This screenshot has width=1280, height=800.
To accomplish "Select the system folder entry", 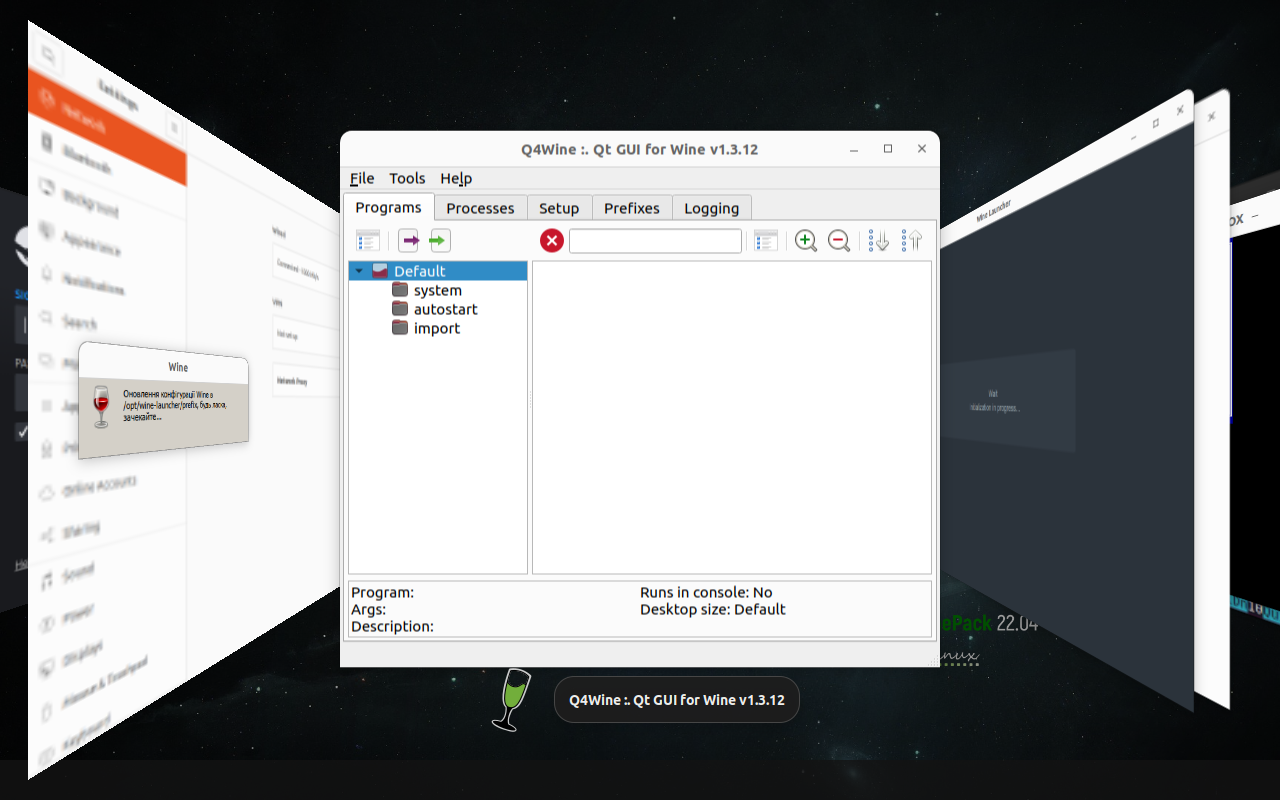I will click(x=438, y=290).
